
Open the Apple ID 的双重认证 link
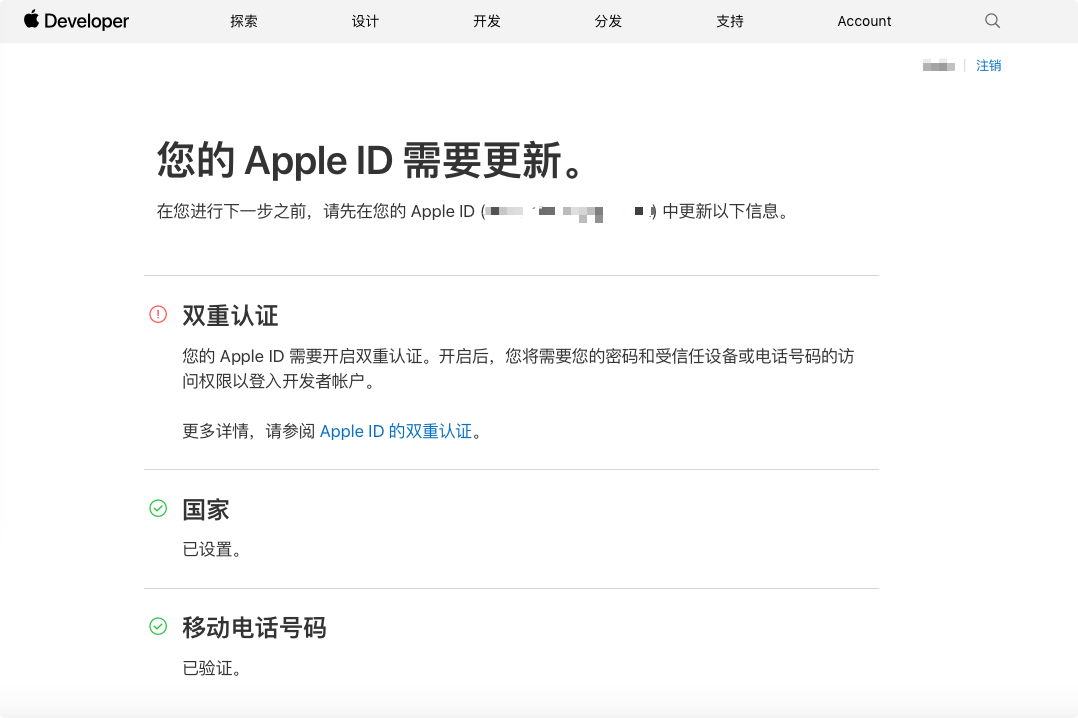396,431
